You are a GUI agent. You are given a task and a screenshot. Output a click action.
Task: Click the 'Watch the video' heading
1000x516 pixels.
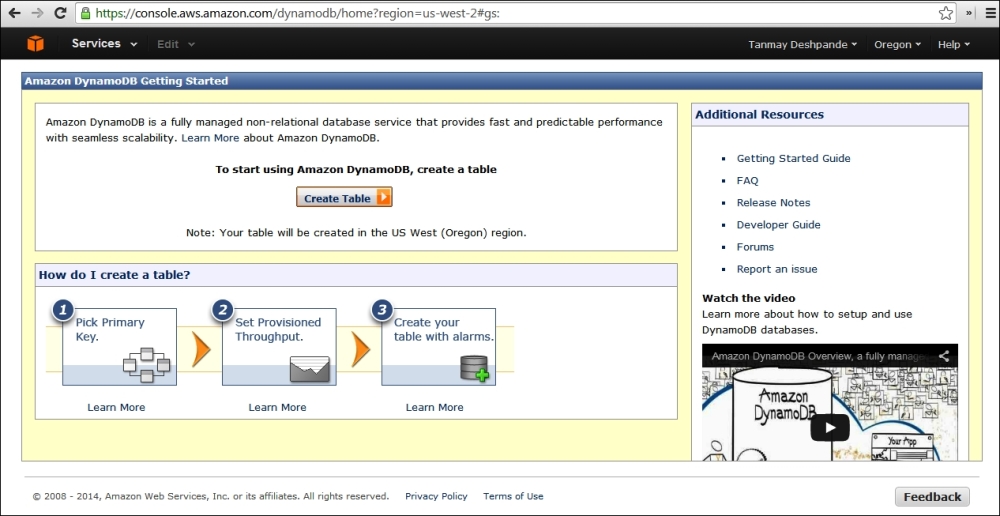click(x=749, y=298)
